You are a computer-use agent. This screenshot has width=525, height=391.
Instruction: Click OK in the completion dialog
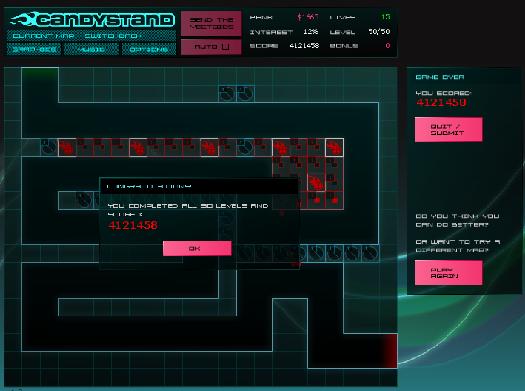[x=197, y=248]
